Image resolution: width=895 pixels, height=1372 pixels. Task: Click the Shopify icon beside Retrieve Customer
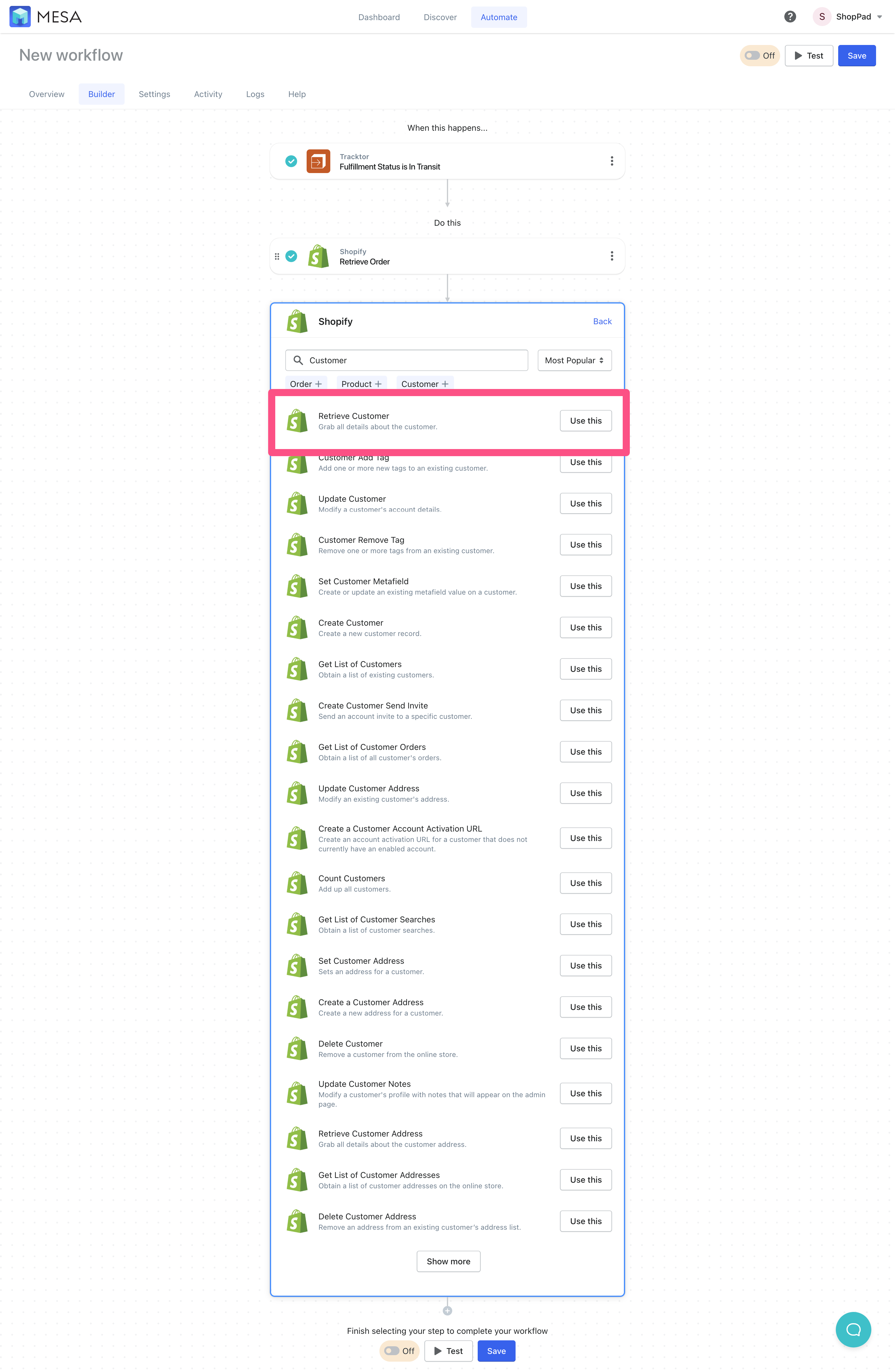(x=297, y=421)
